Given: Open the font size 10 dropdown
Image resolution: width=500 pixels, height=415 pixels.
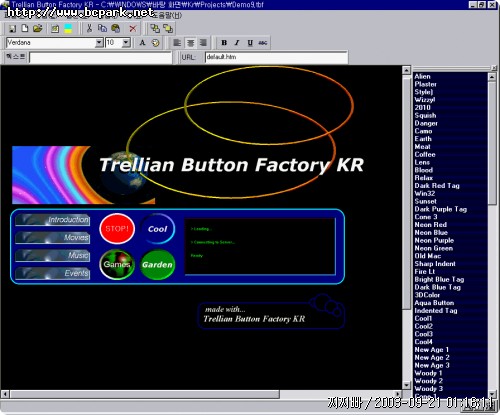Looking at the screenshot, I should [126, 43].
